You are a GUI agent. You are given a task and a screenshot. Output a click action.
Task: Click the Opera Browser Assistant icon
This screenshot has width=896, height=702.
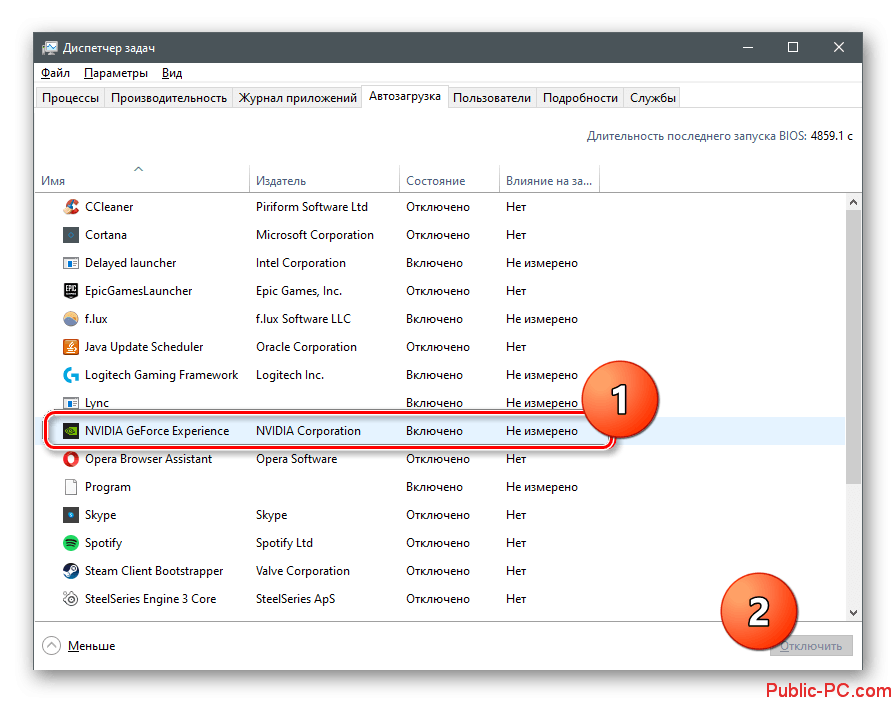pyautogui.click(x=71, y=459)
